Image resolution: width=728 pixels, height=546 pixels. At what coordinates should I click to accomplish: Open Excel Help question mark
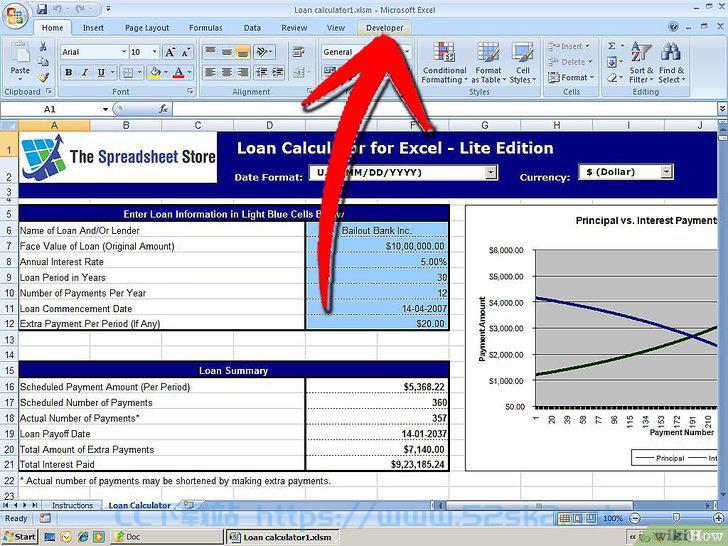pyautogui.click(x=673, y=27)
